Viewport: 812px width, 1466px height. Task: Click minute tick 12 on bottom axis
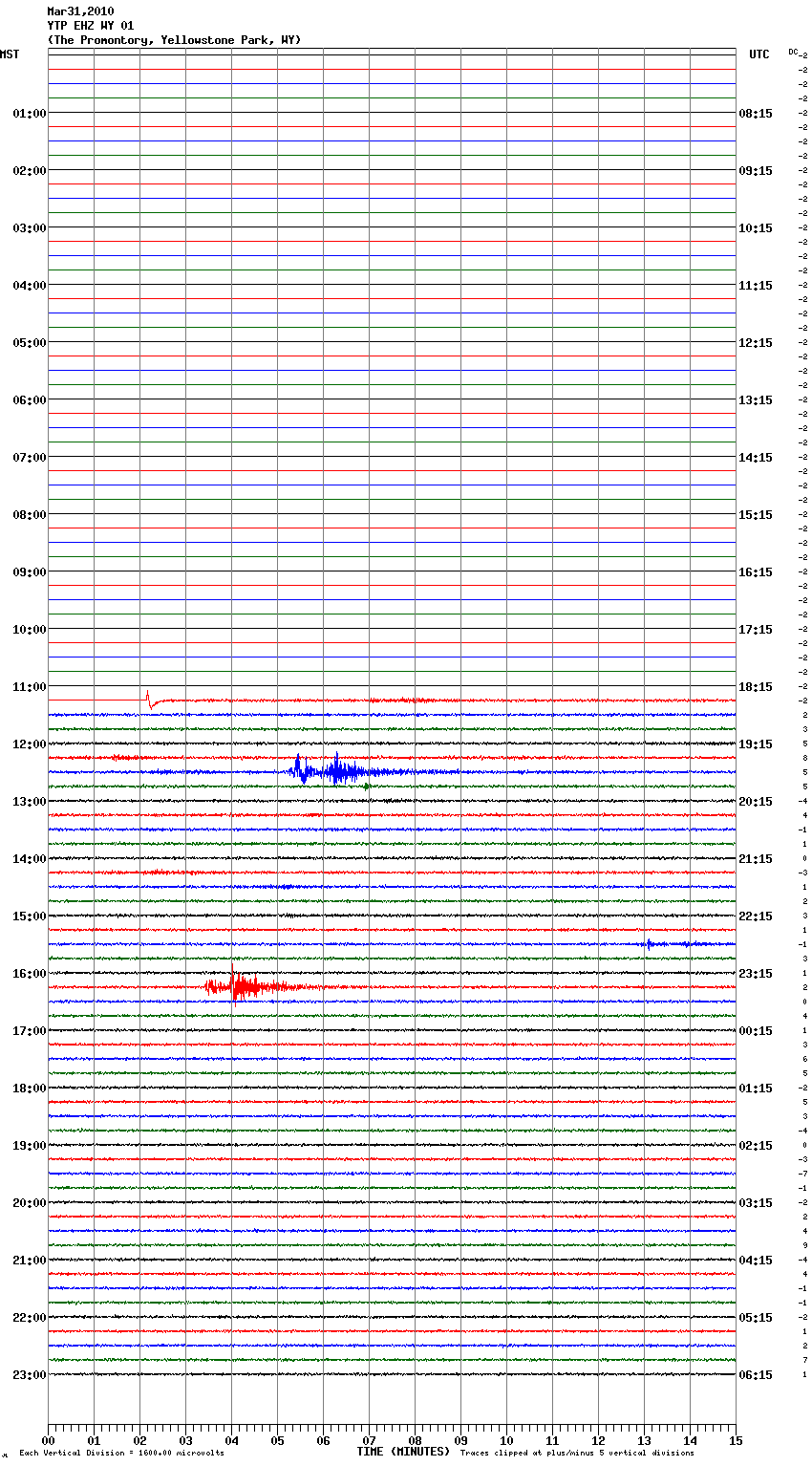point(598,1441)
